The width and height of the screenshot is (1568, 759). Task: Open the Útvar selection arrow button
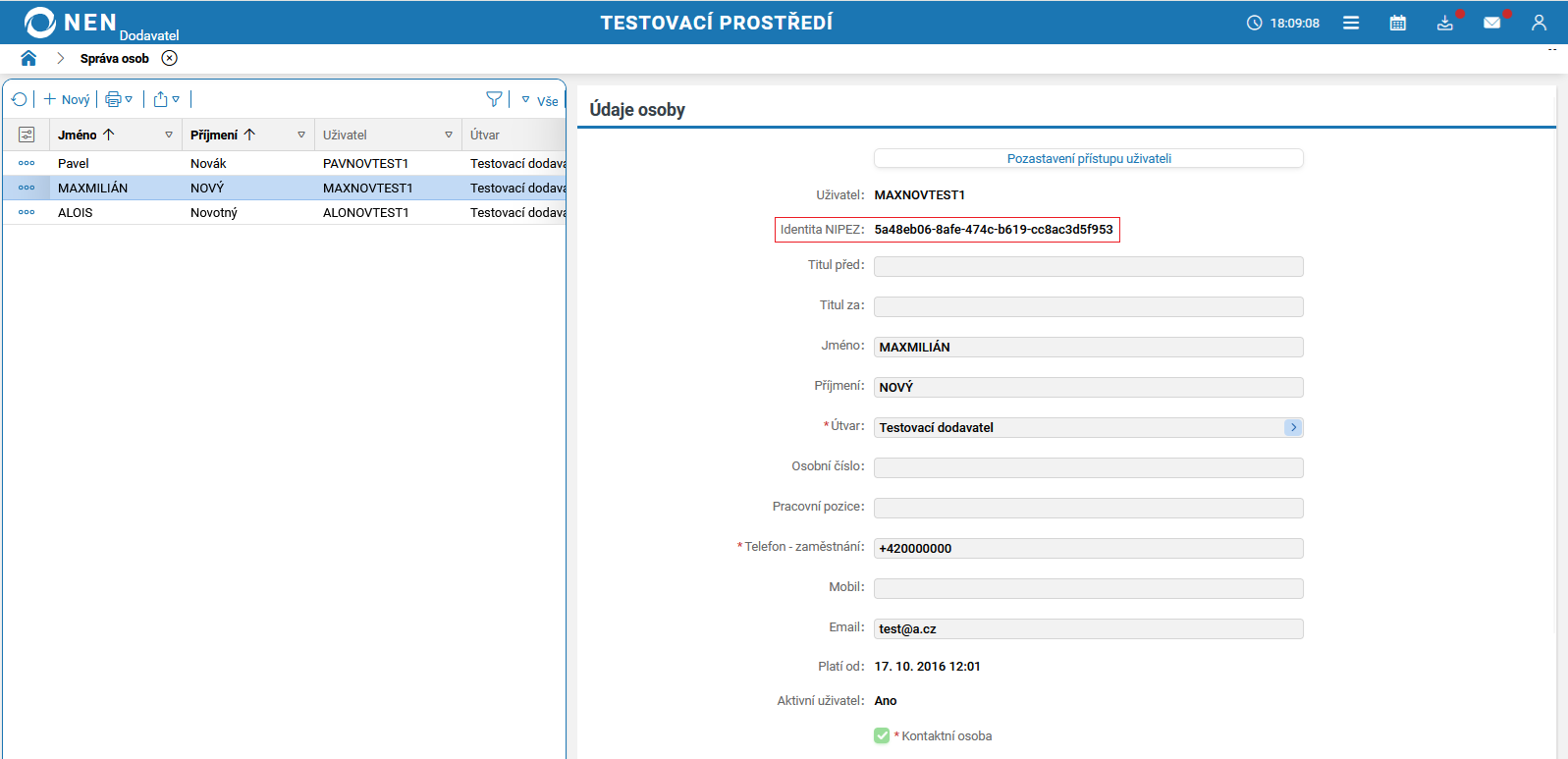point(1293,427)
